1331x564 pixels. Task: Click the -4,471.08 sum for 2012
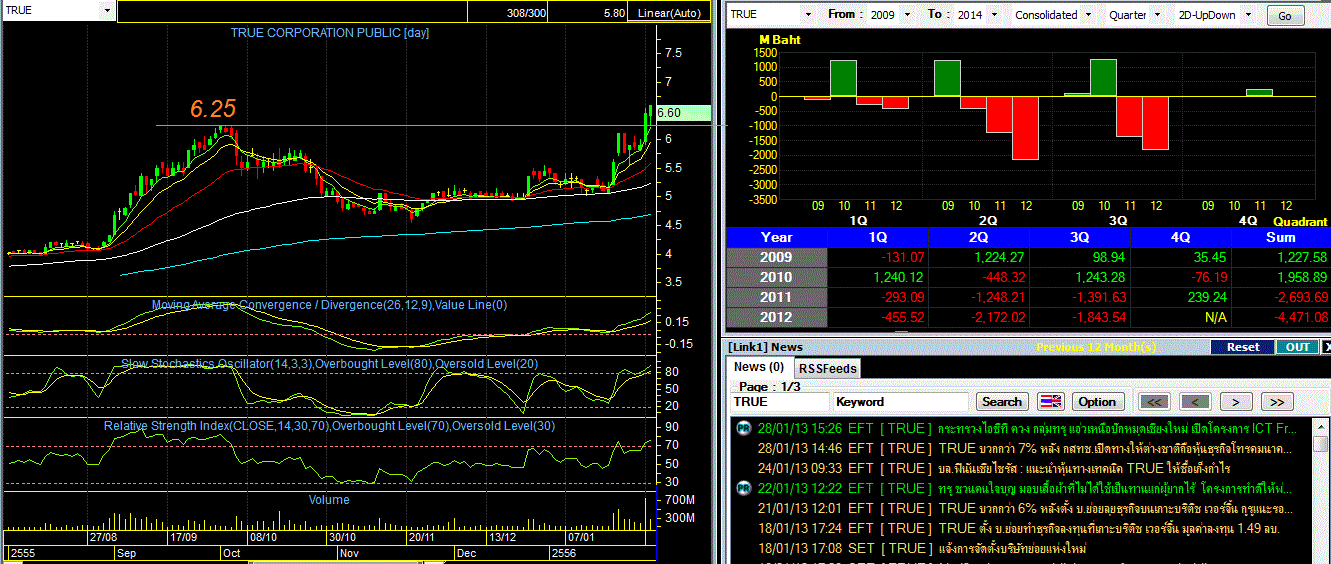1281,317
